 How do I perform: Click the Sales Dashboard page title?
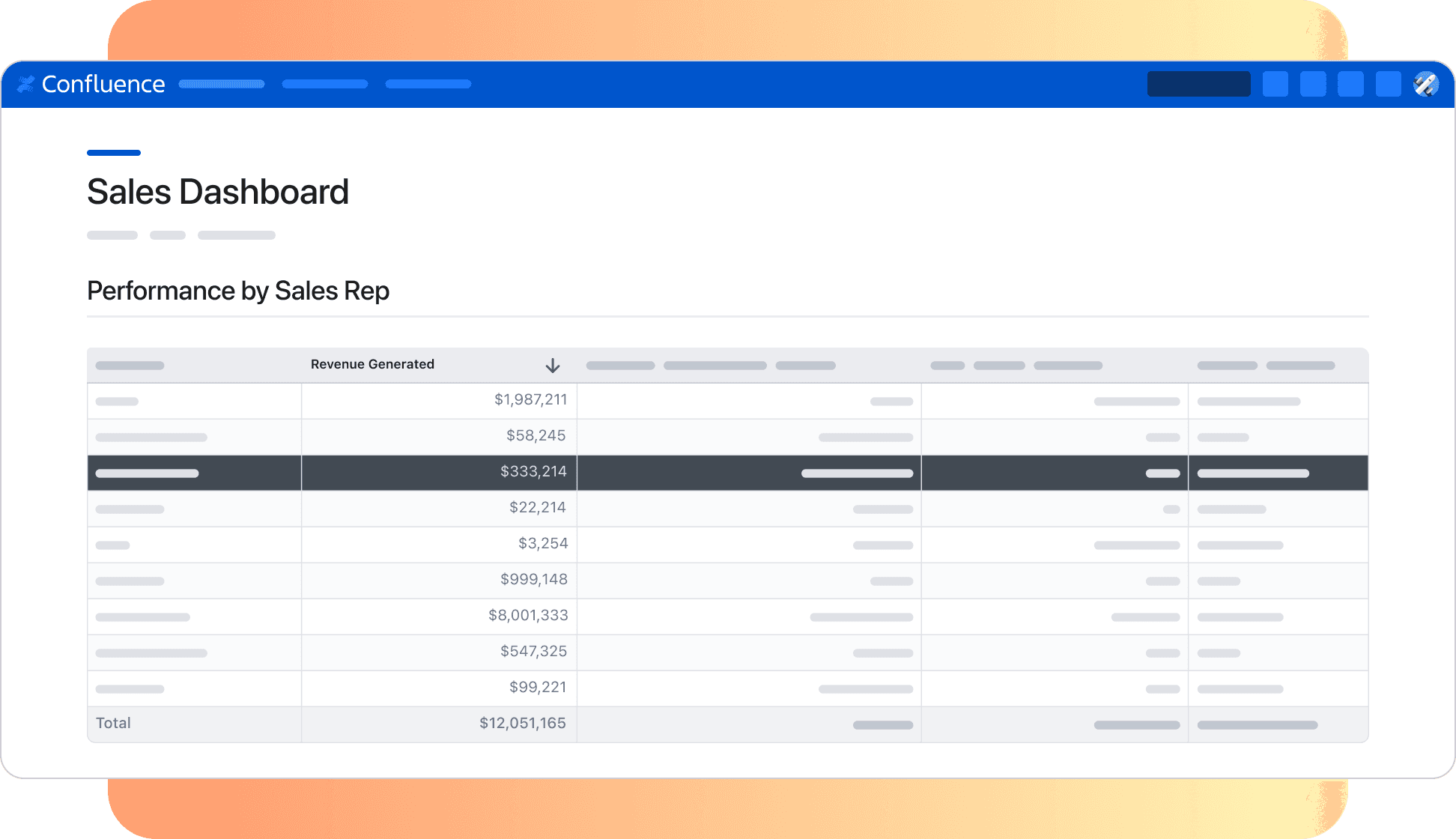click(218, 192)
